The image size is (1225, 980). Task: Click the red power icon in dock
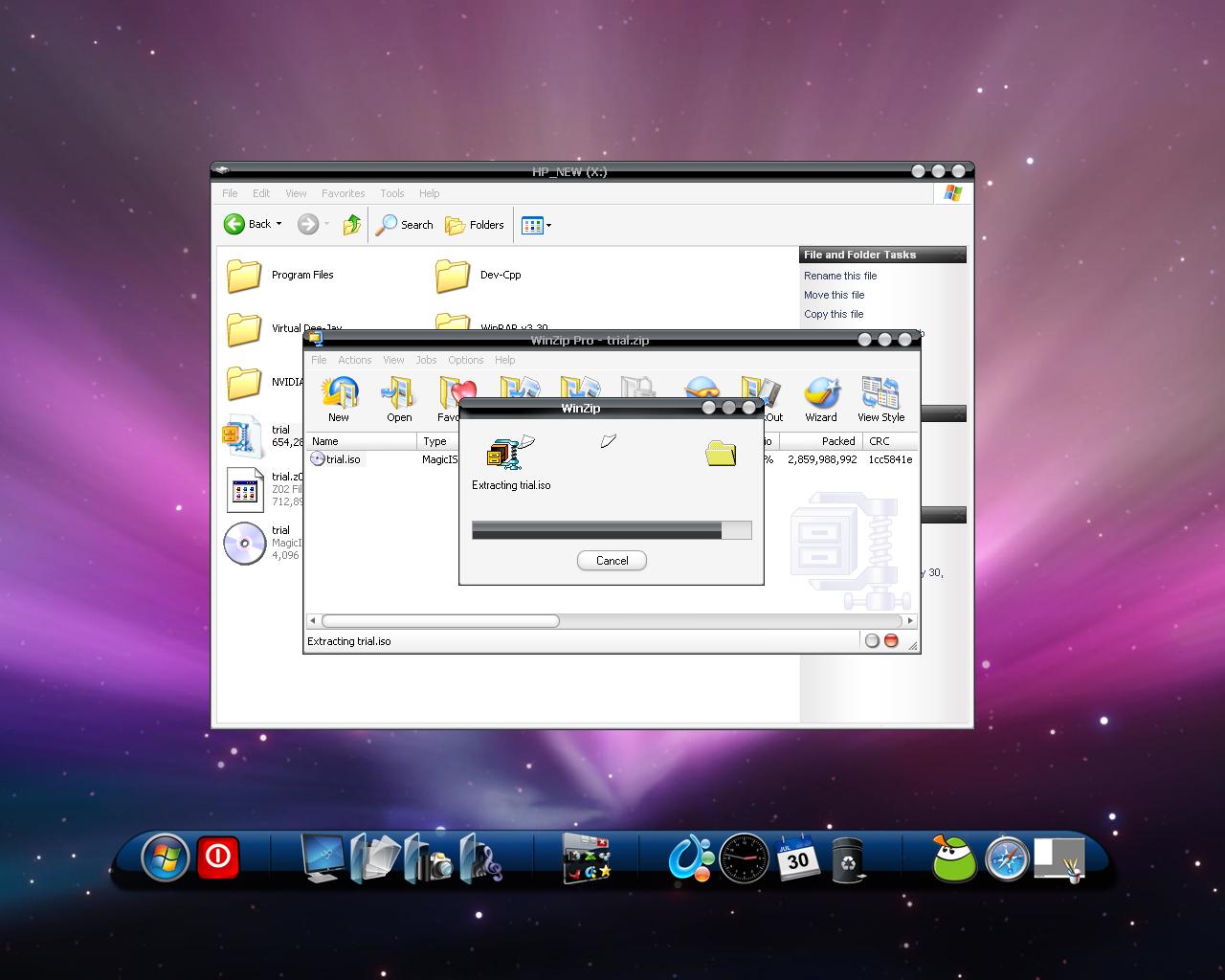[x=218, y=856]
